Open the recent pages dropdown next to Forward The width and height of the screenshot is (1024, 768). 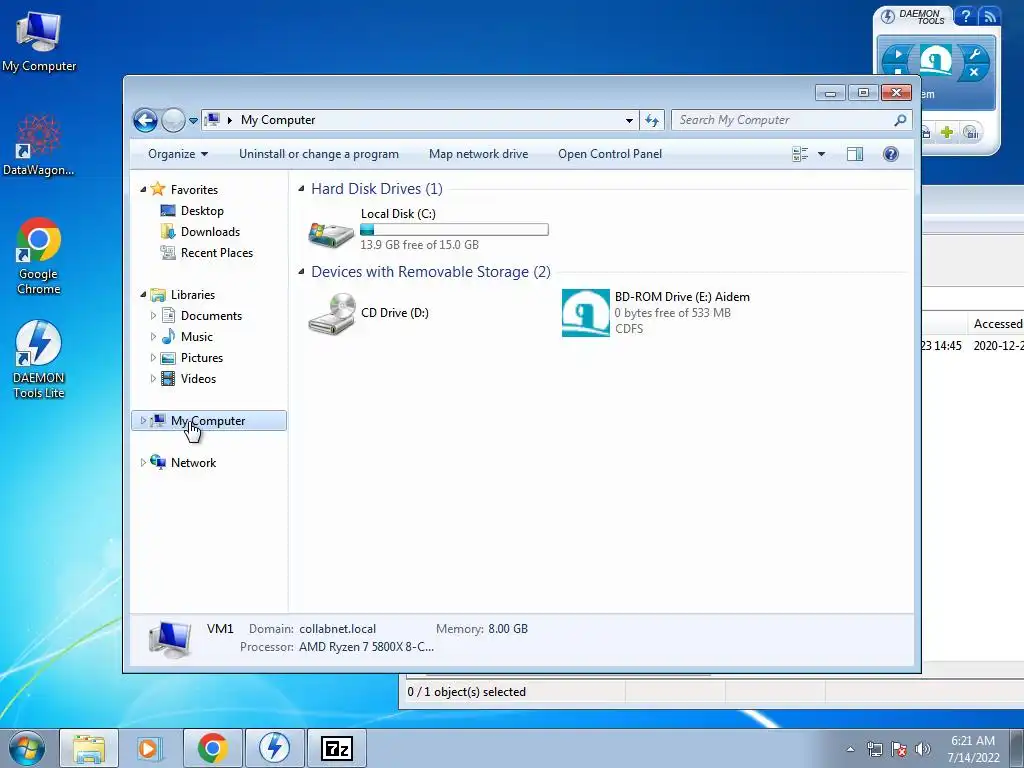coord(193,121)
